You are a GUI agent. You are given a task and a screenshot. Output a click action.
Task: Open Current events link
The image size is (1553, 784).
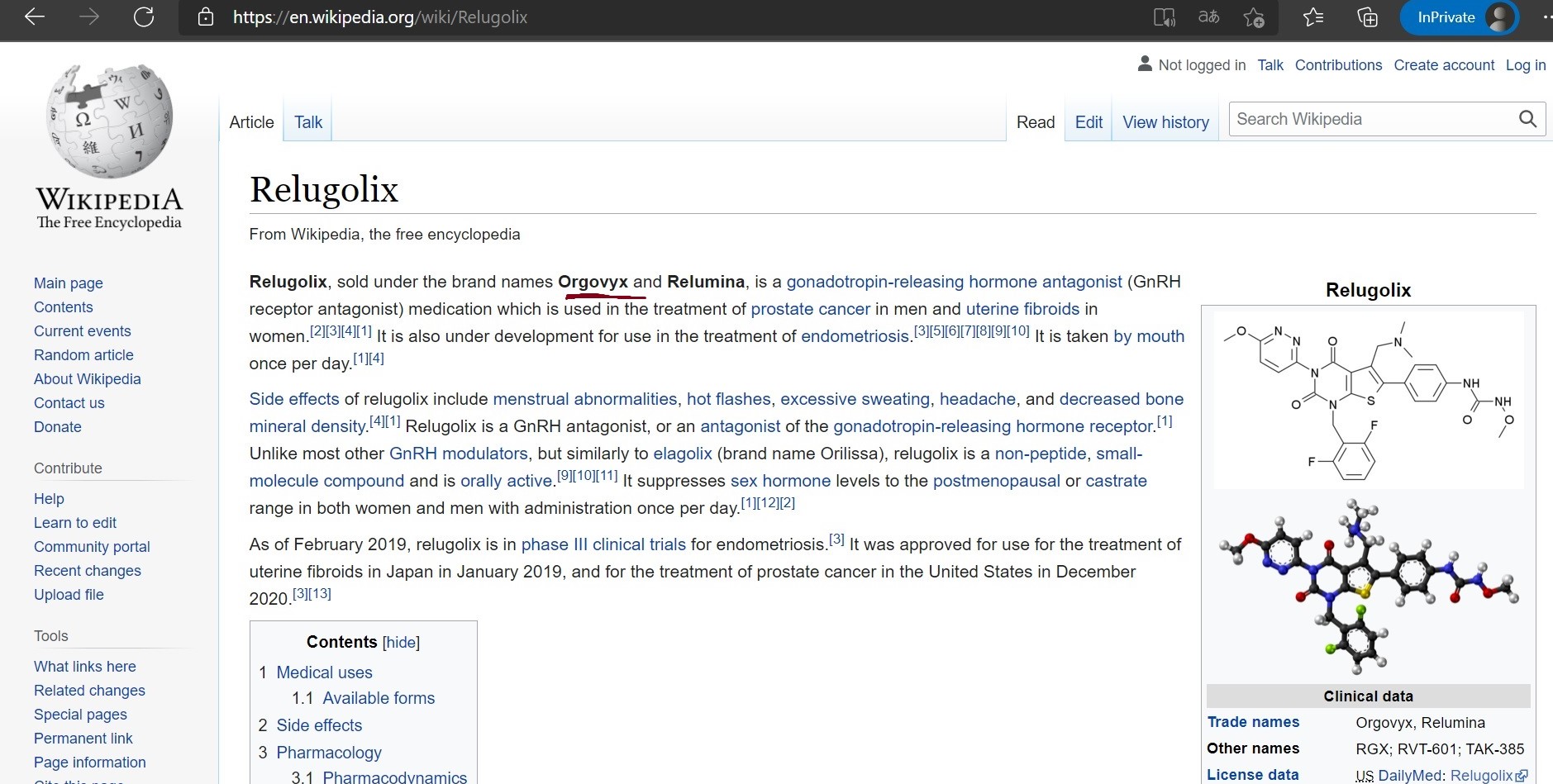83,331
